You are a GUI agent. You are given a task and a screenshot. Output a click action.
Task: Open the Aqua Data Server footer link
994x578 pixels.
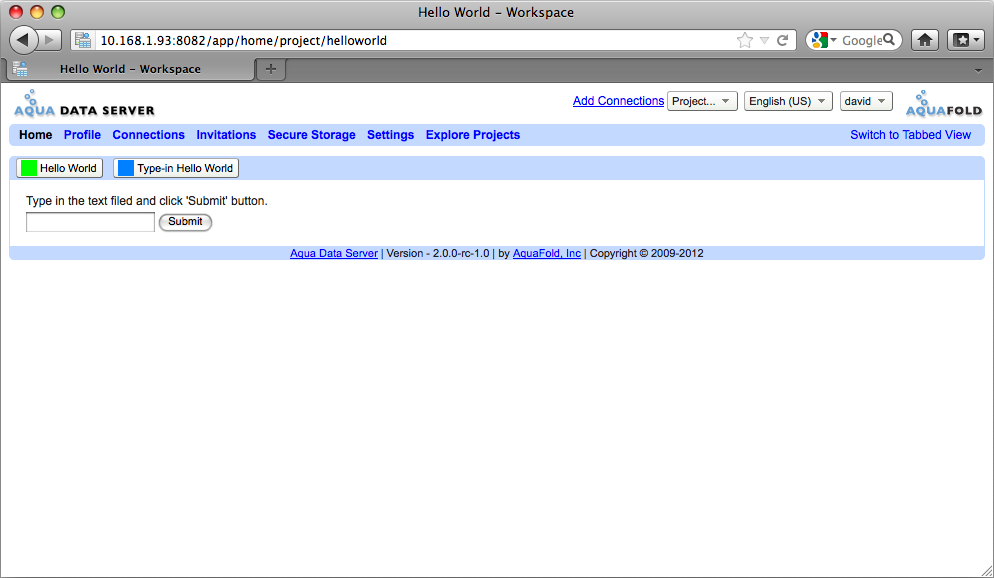[x=333, y=254]
